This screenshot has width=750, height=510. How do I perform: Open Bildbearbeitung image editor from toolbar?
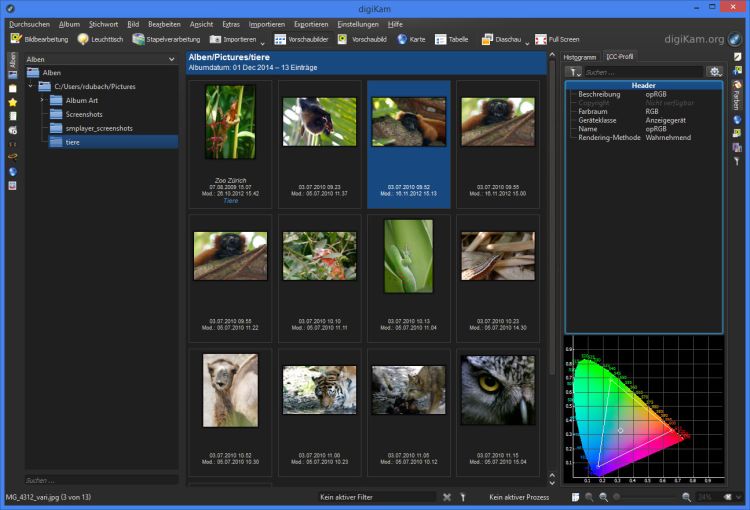(38, 39)
